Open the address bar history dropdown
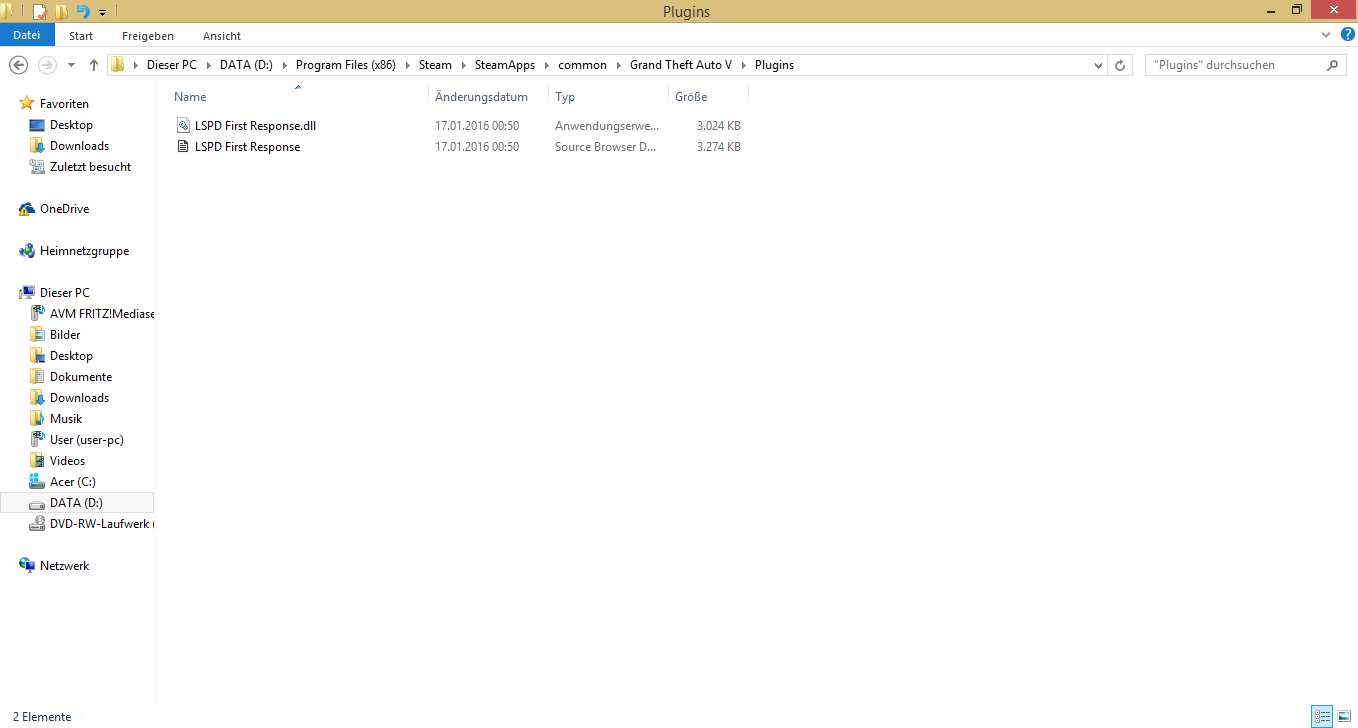The image size is (1358, 728). coord(1099,65)
